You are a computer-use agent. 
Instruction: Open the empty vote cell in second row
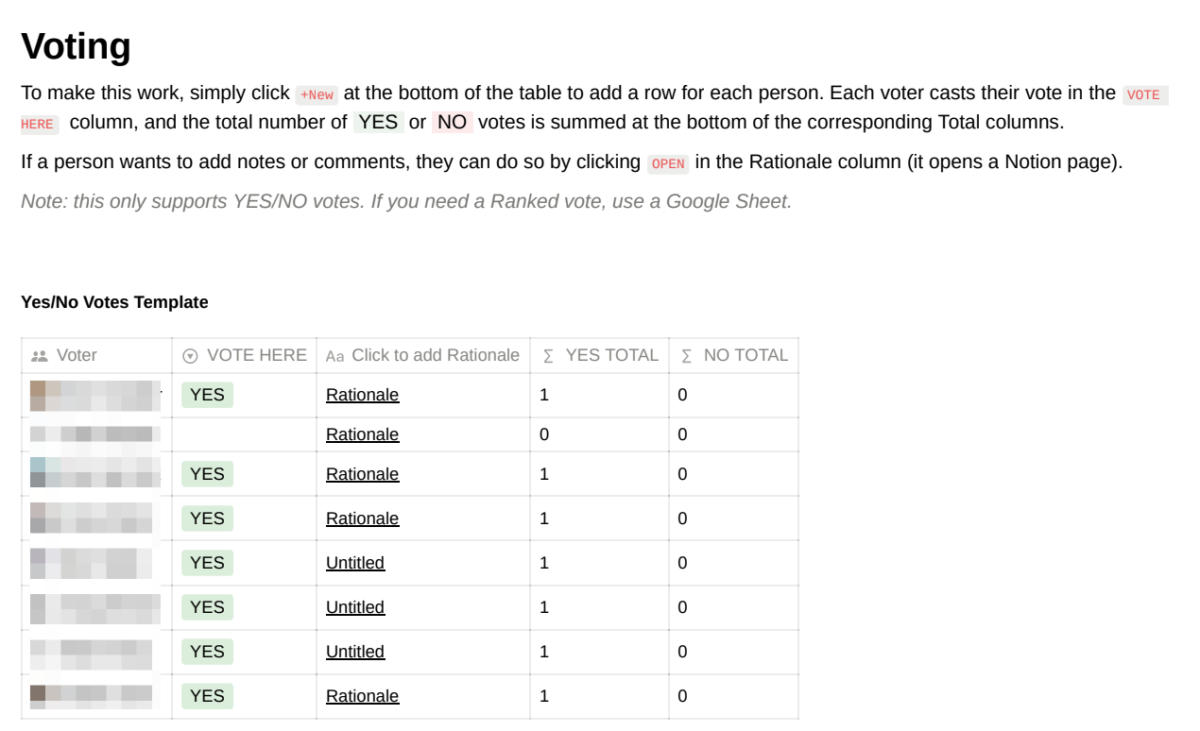(244, 435)
